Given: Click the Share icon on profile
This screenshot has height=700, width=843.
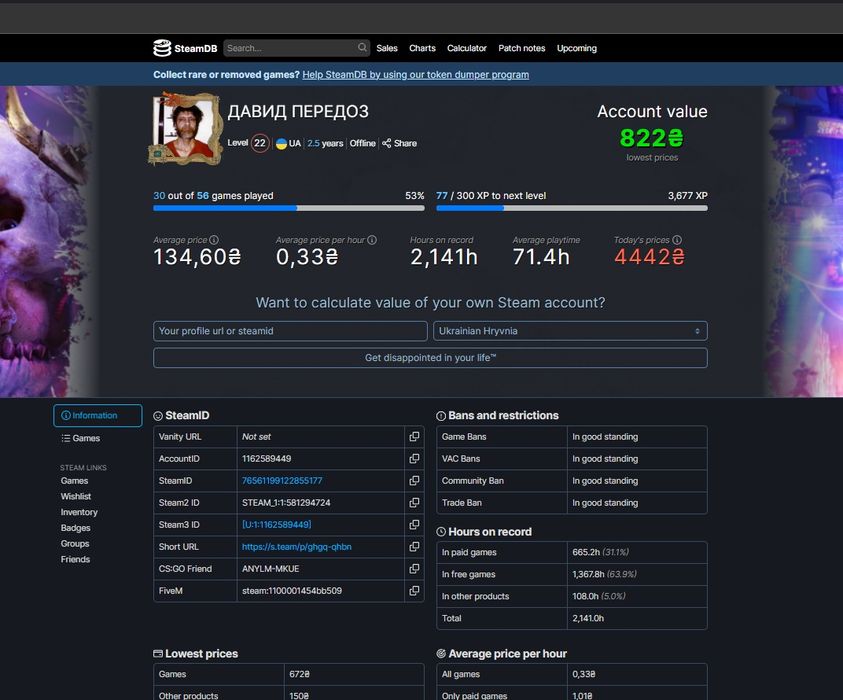Looking at the screenshot, I should (387, 143).
